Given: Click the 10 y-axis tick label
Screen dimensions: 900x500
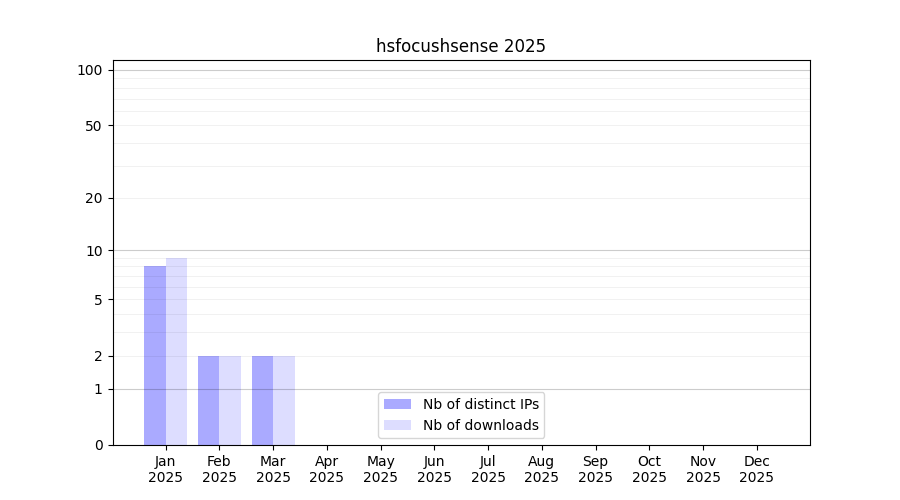Looking at the screenshot, I should click(x=94, y=251).
